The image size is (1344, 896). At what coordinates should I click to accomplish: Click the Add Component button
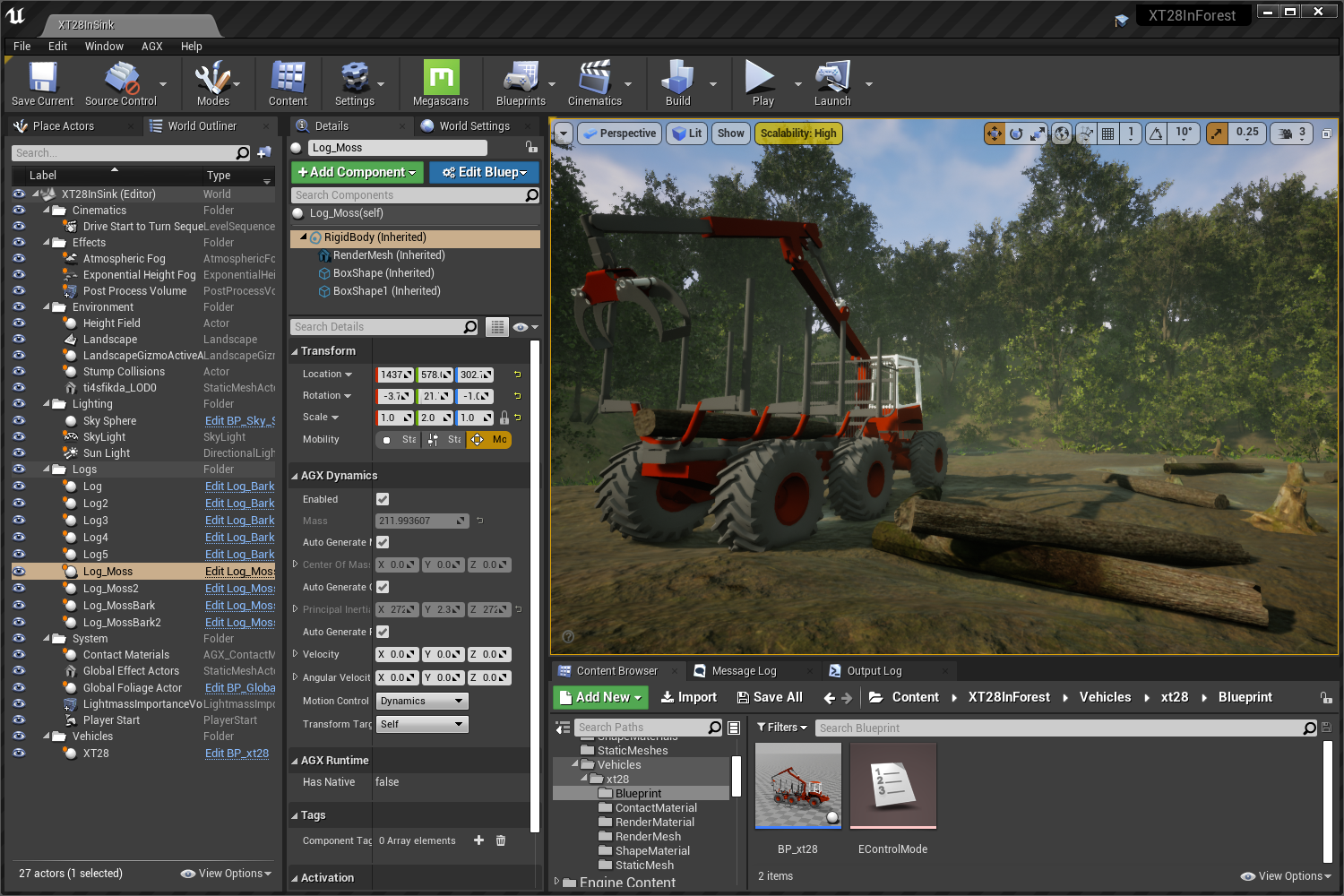pyautogui.click(x=357, y=172)
